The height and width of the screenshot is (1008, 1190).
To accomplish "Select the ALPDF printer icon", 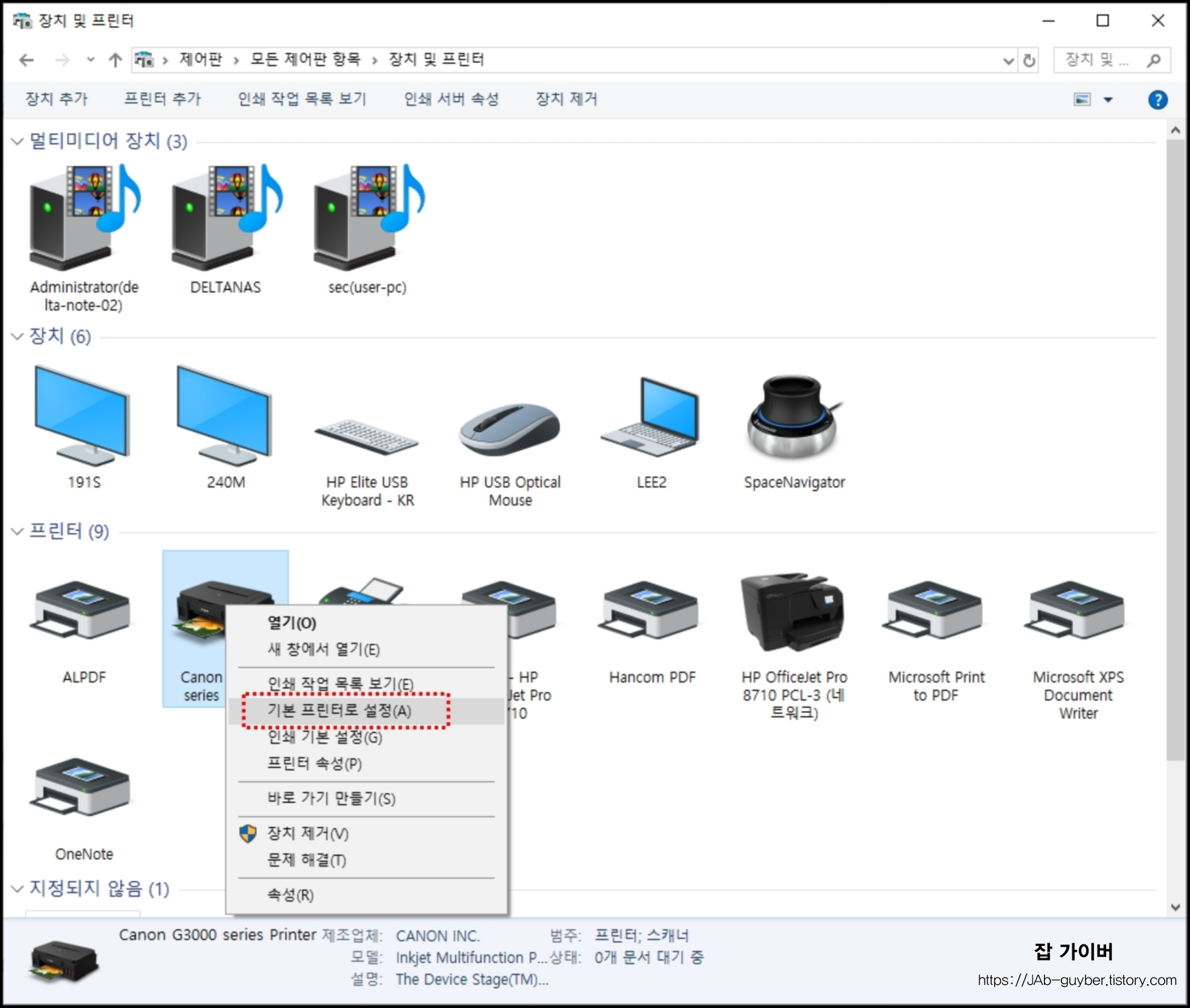I will (x=81, y=610).
